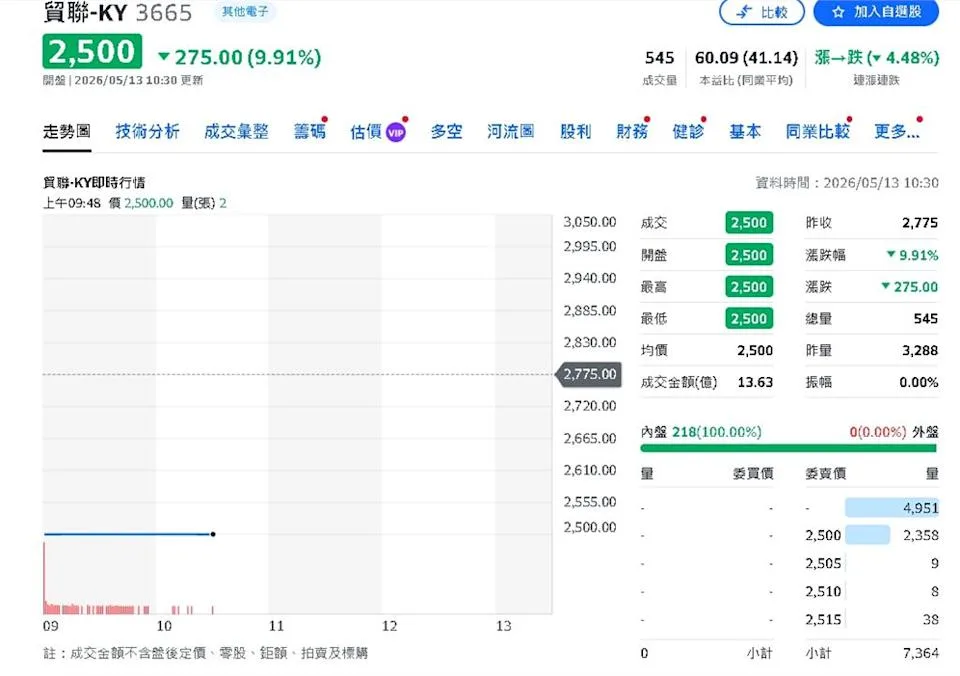This screenshot has height=676, width=960.
Task: Click the 4,951 sell volume bar
Action: coord(891,508)
